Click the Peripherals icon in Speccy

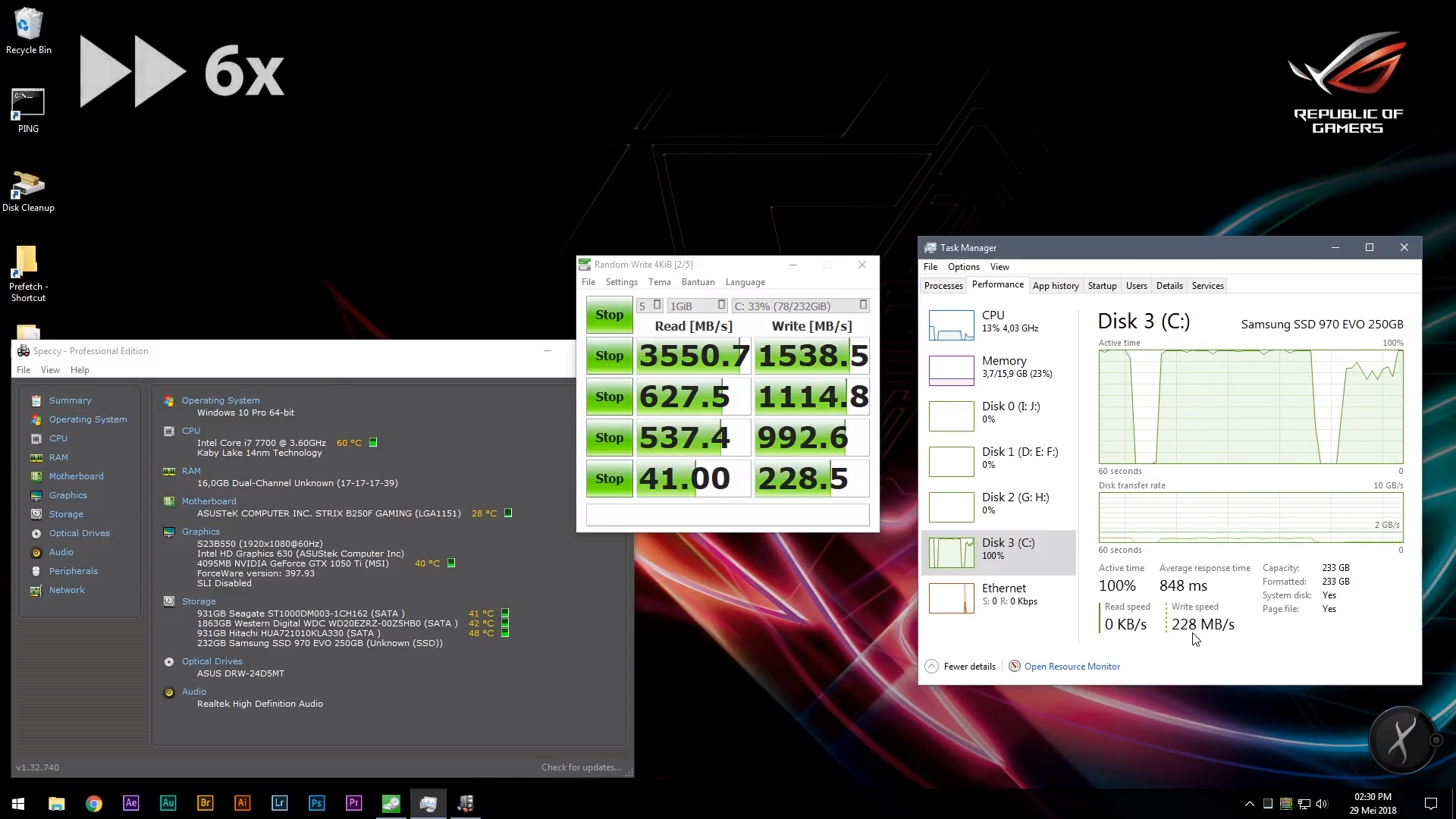[x=36, y=571]
